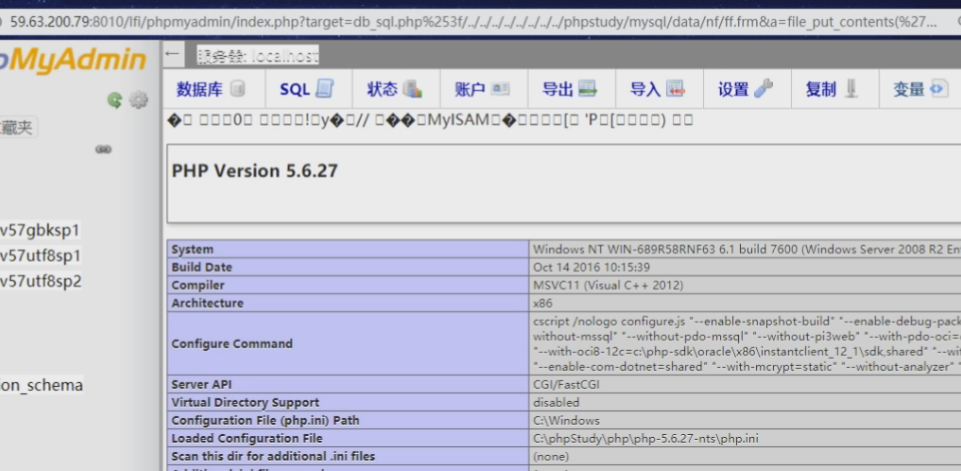Click the MSVC11 (Visual C++ 2012) value
Image resolution: width=961 pixels, height=471 pixels.
click(x=608, y=285)
